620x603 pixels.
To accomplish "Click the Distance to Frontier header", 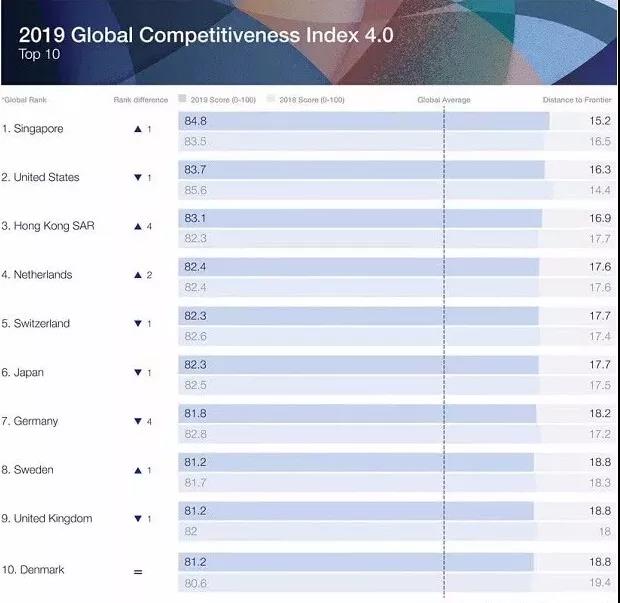I will tap(578, 100).
